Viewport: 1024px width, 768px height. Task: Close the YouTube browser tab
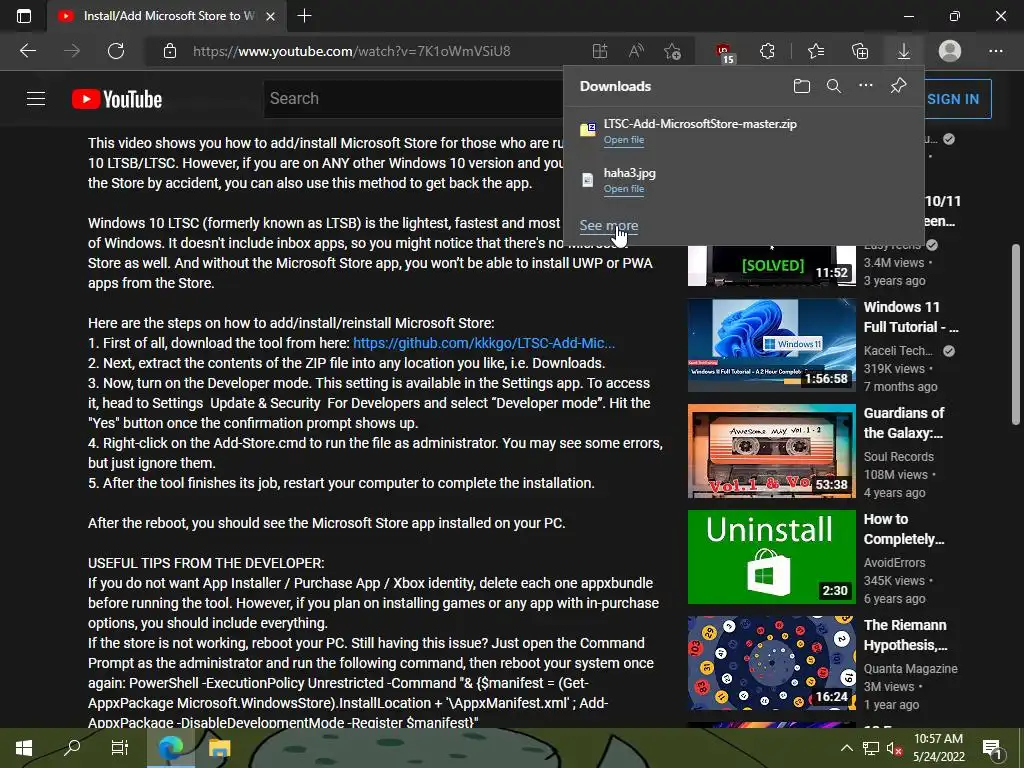[270, 16]
